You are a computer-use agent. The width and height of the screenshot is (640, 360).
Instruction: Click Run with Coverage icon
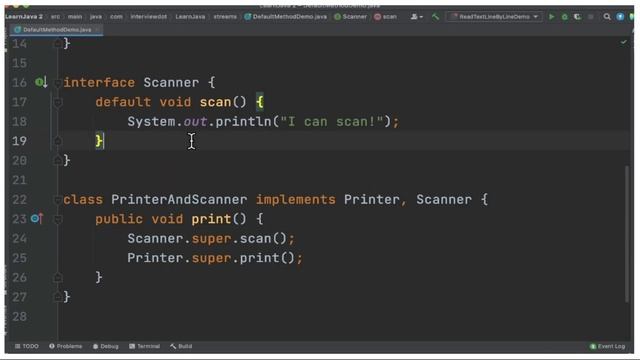[577, 17]
